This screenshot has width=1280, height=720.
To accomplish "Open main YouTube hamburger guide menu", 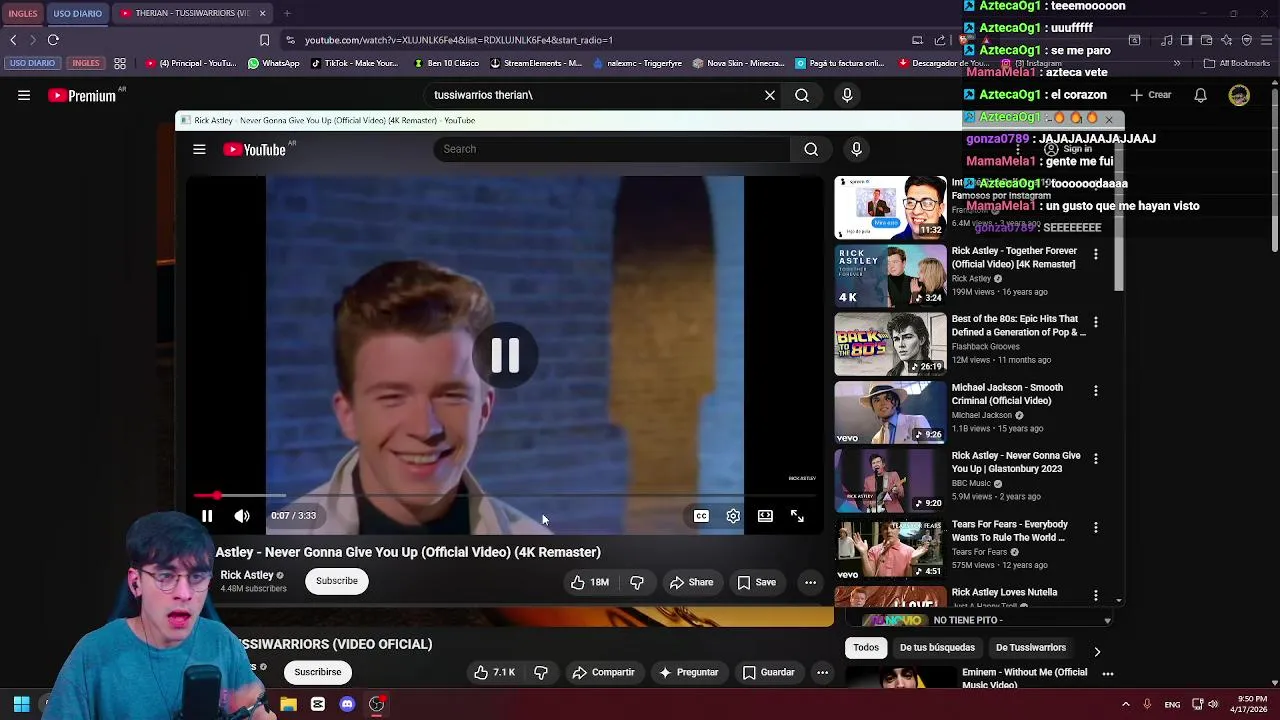I will point(24,95).
